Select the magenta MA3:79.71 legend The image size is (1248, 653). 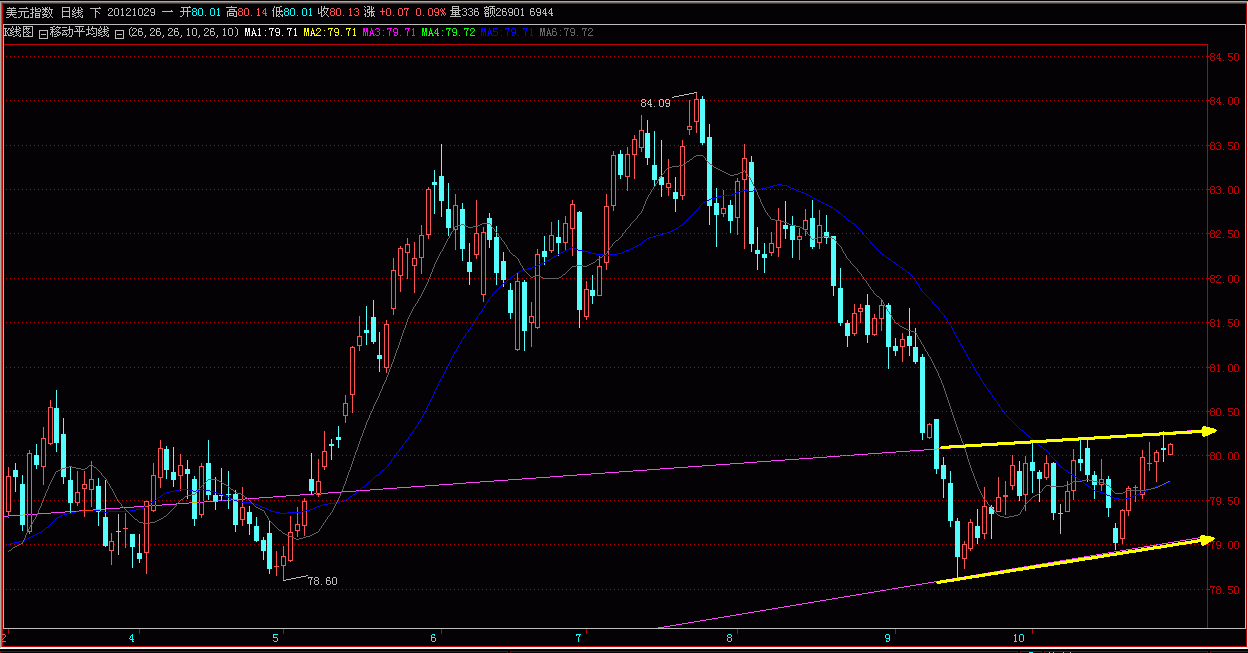(388, 33)
